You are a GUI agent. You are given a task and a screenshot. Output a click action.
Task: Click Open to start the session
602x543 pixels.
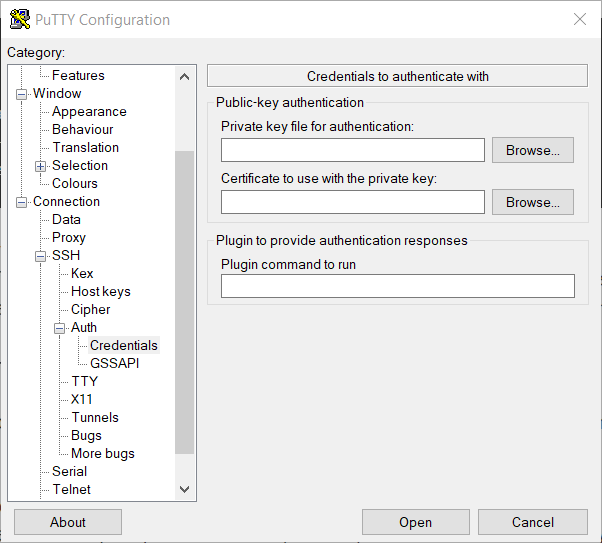(416, 522)
